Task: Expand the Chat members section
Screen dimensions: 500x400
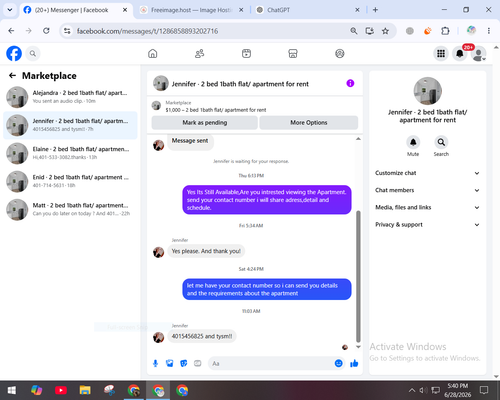Action: tap(428, 190)
